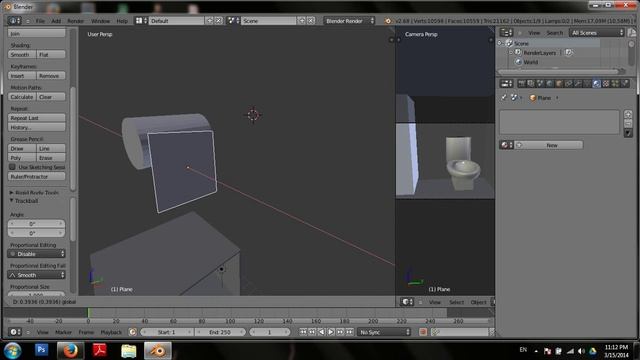Open the timeline Marker menu
Viewport: 640px width, 360px height.
click(x=63, y=332)
